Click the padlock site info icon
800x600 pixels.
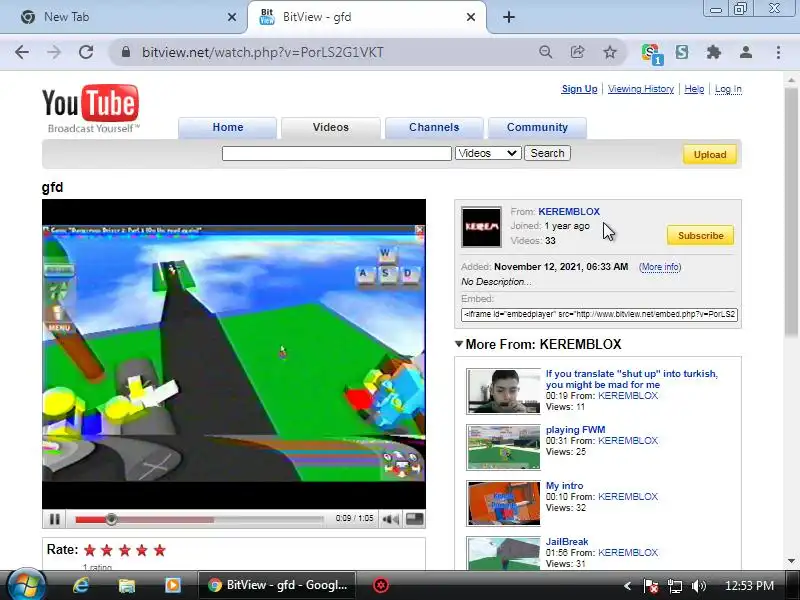pos(126,52)
